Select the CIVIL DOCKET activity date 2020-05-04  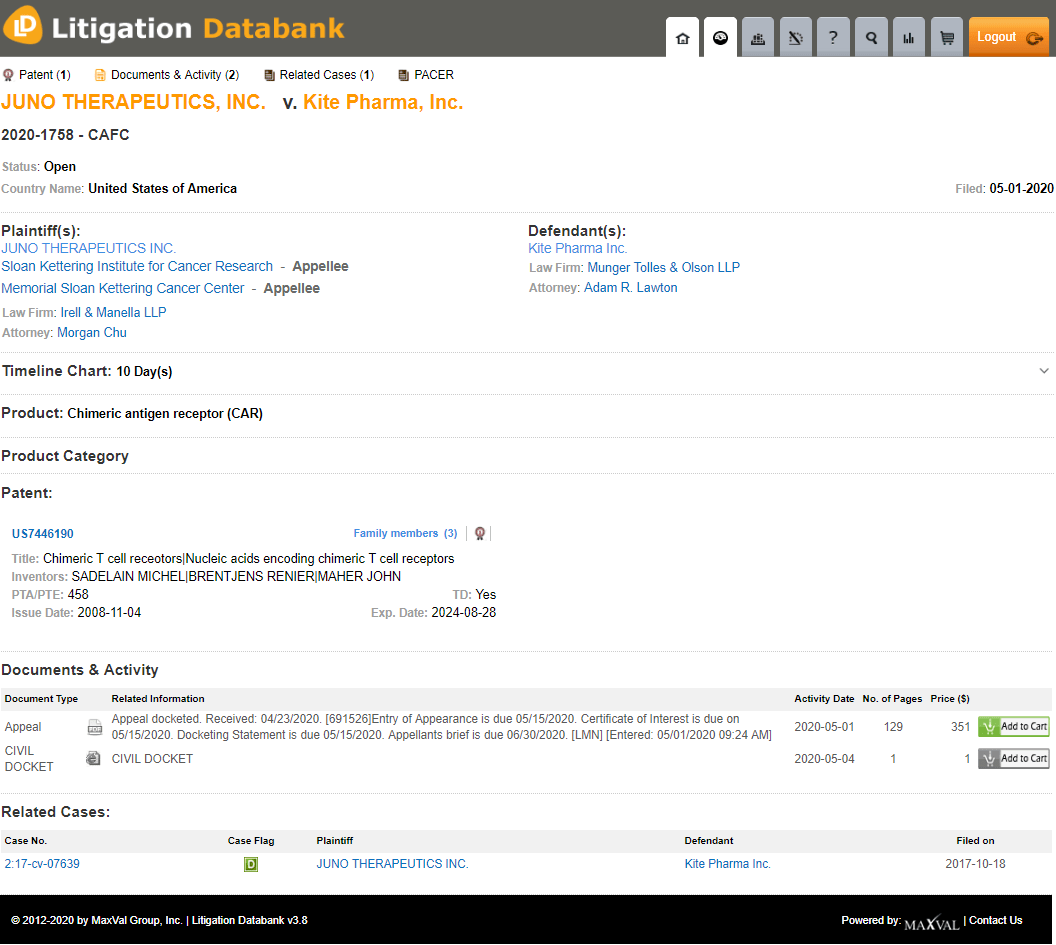[x=824, y=759]
